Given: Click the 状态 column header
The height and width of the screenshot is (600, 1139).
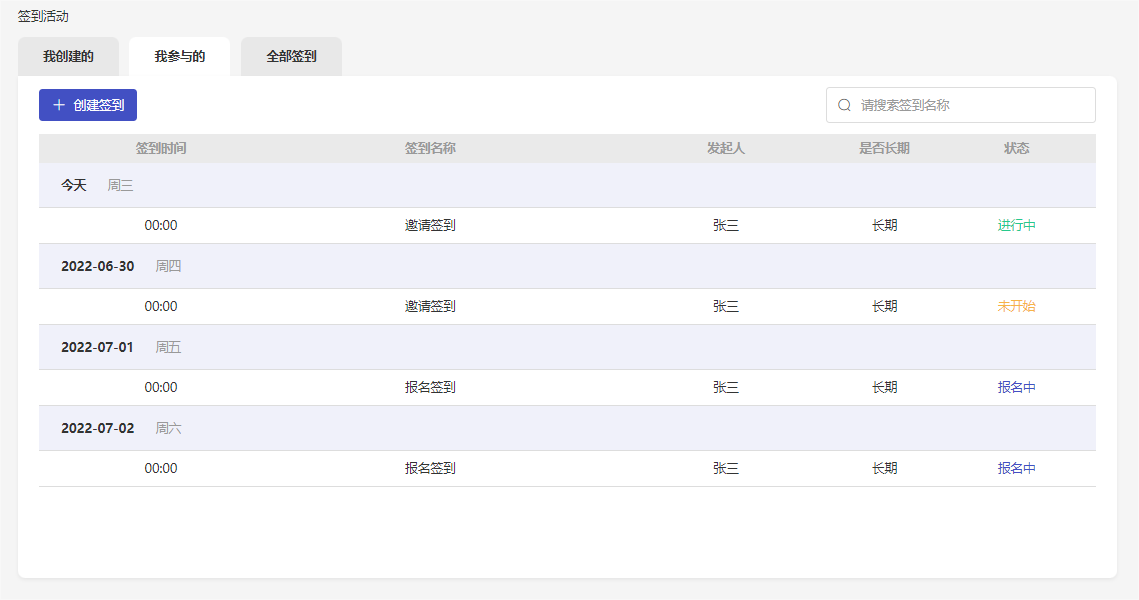Looking at the screenshot, I should 1016,148.
